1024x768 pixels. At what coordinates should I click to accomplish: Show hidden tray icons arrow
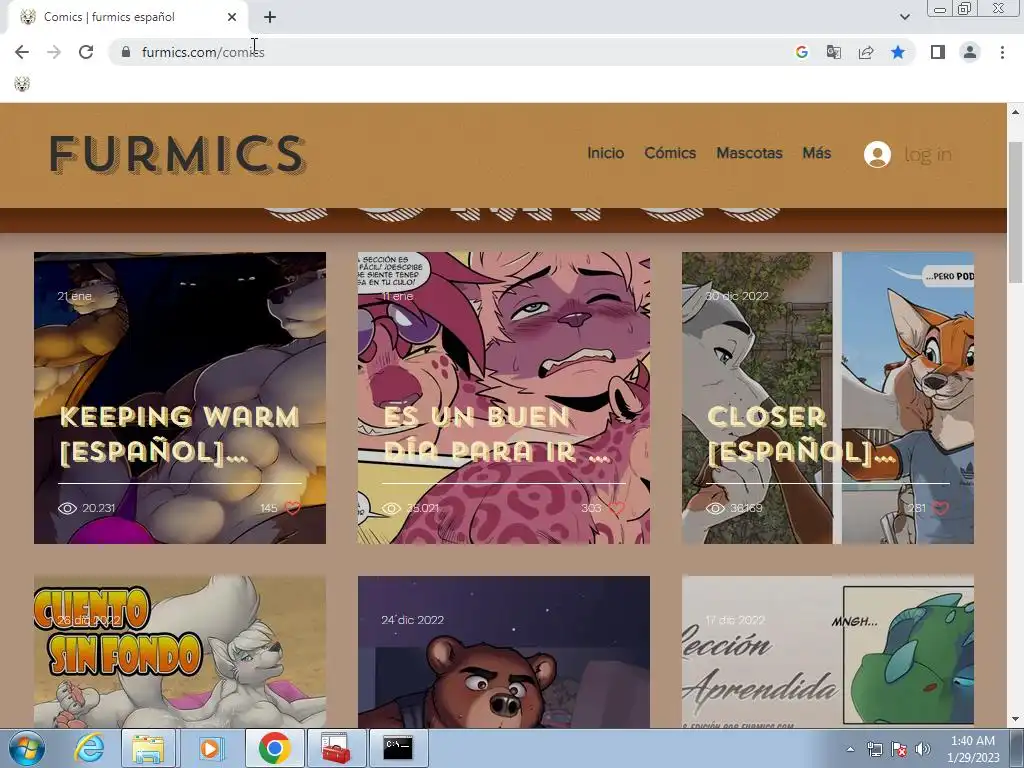[850, 749]
